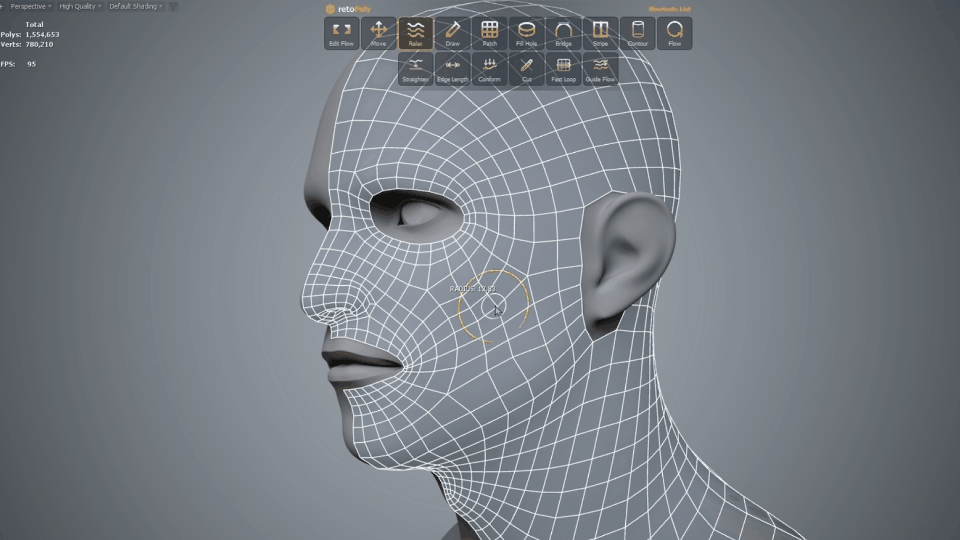Activate the Bridge tool
The width and height of the screenshot is (960, 540).
(x=563, y=33)
